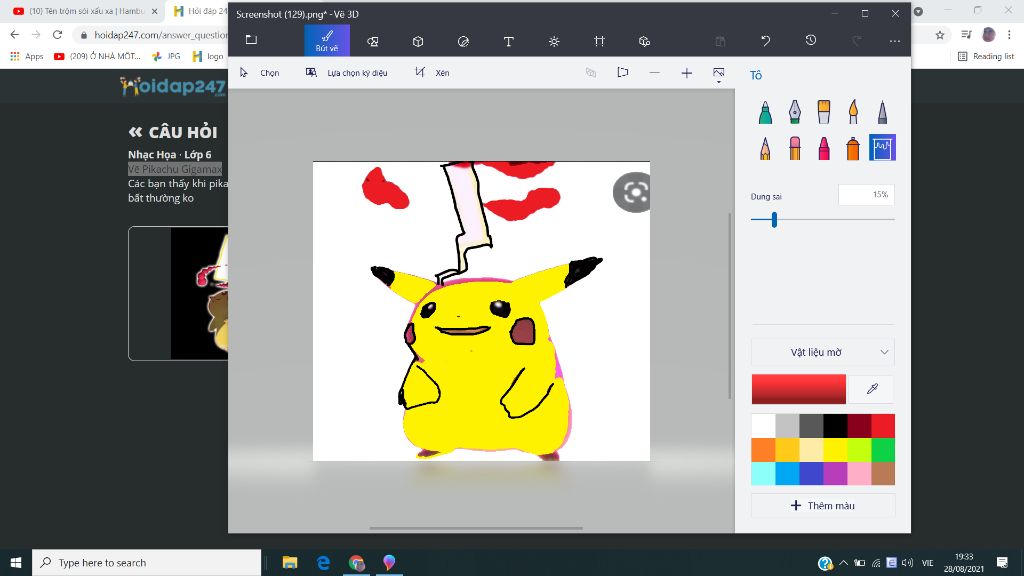Select the Eraser tool

794,148
